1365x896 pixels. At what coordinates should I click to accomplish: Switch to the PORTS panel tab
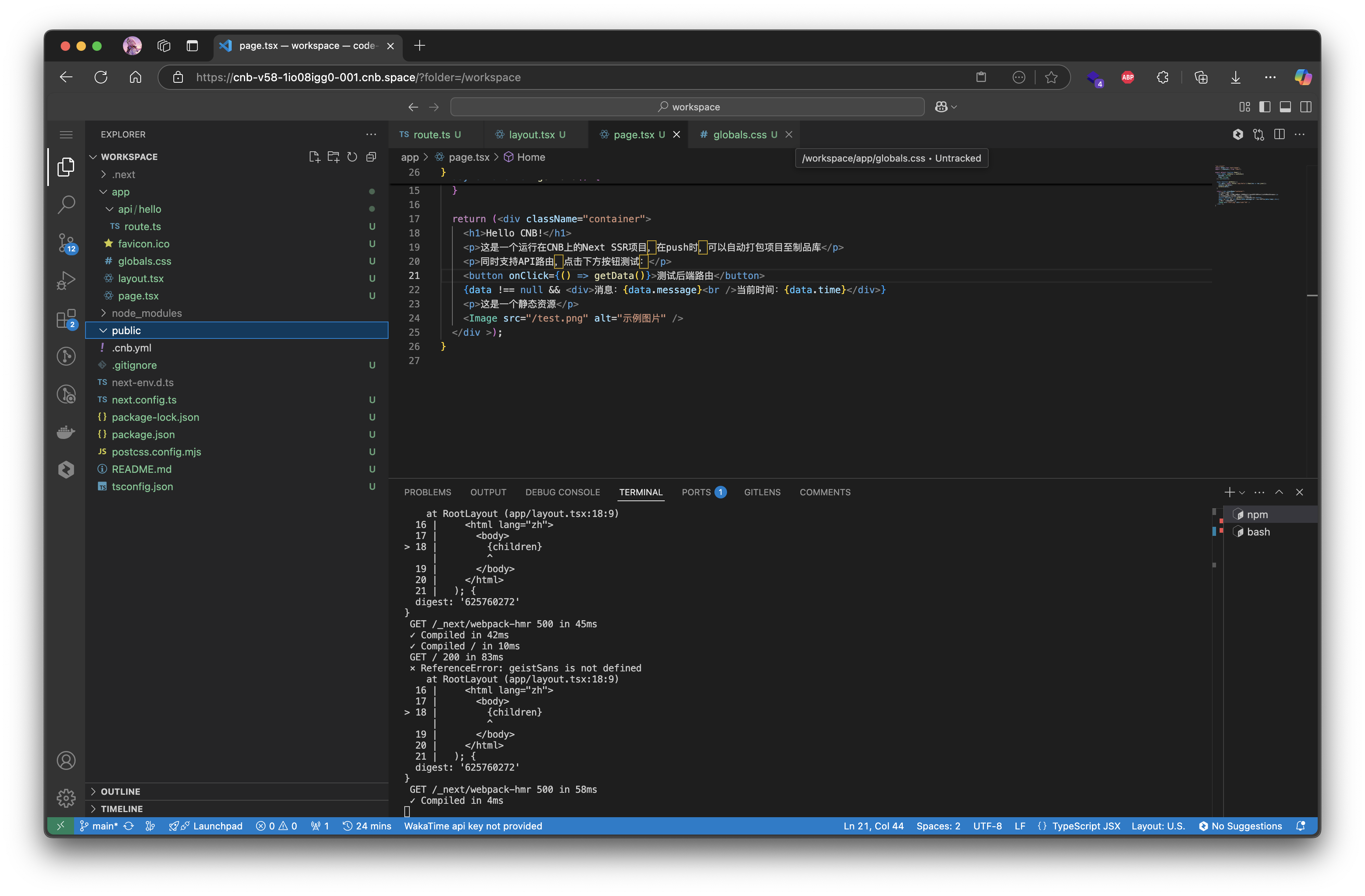pyautogui.click(x=696, y=492)
